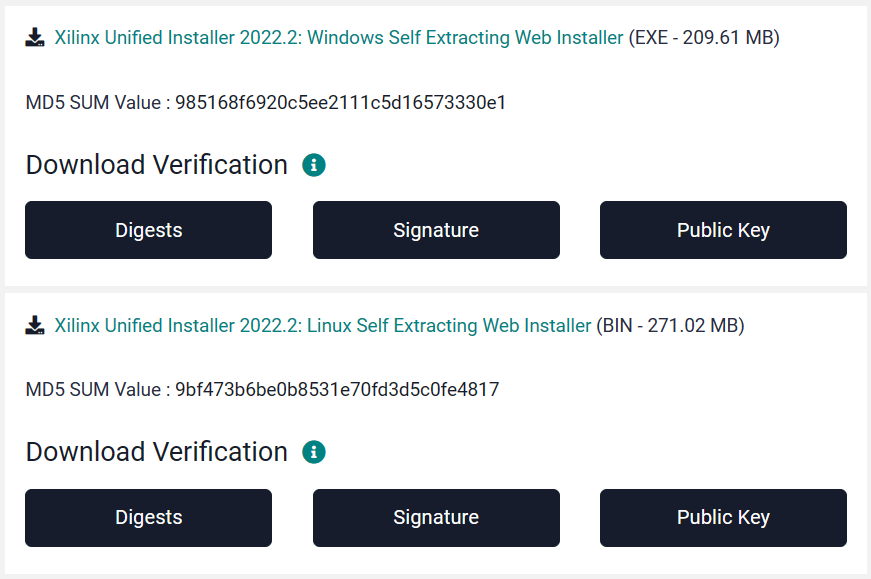Click the MD5 SUM Value label for Windows

tap(100, 102)
